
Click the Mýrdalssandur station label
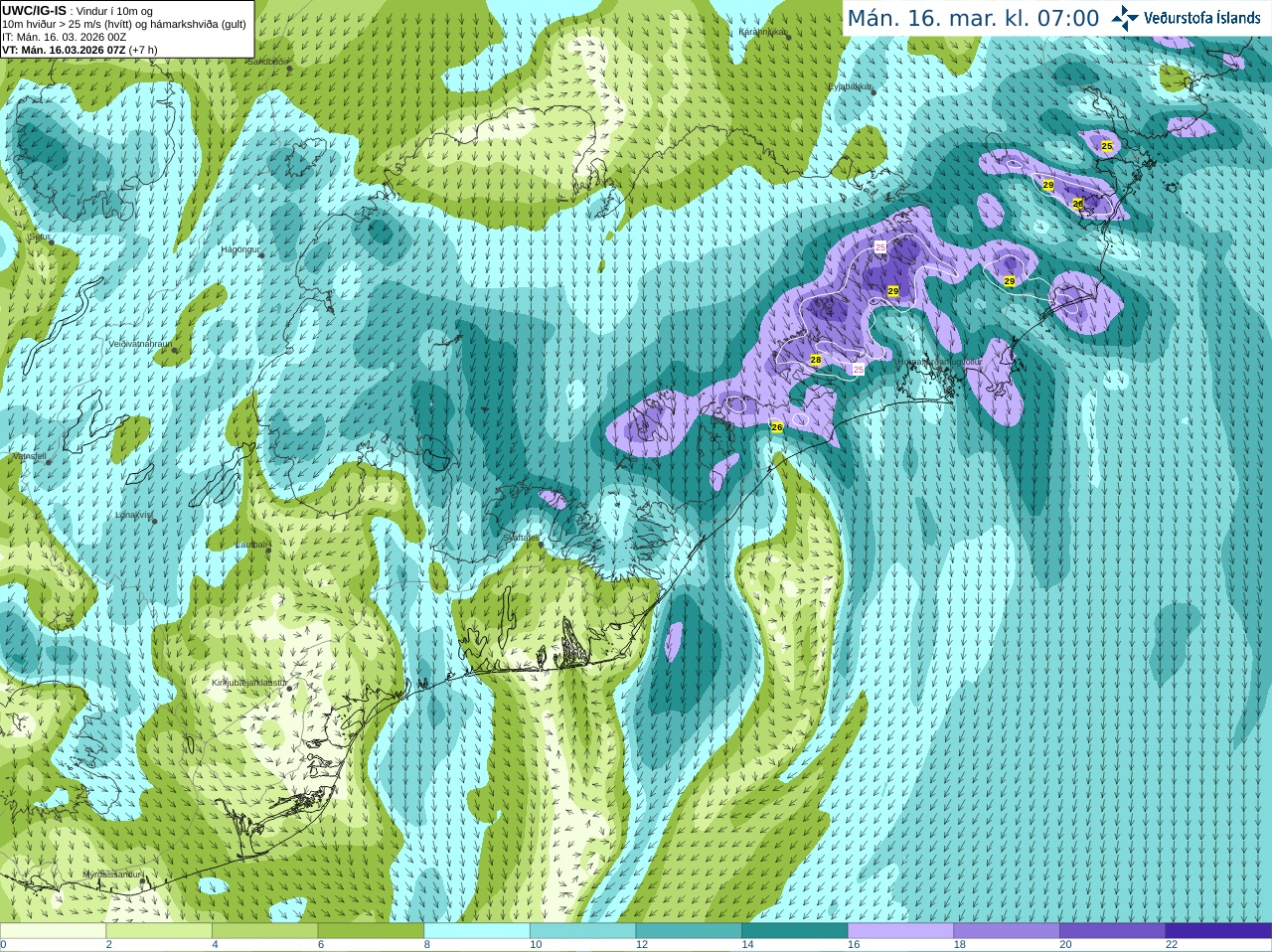[x=112, y=874]
